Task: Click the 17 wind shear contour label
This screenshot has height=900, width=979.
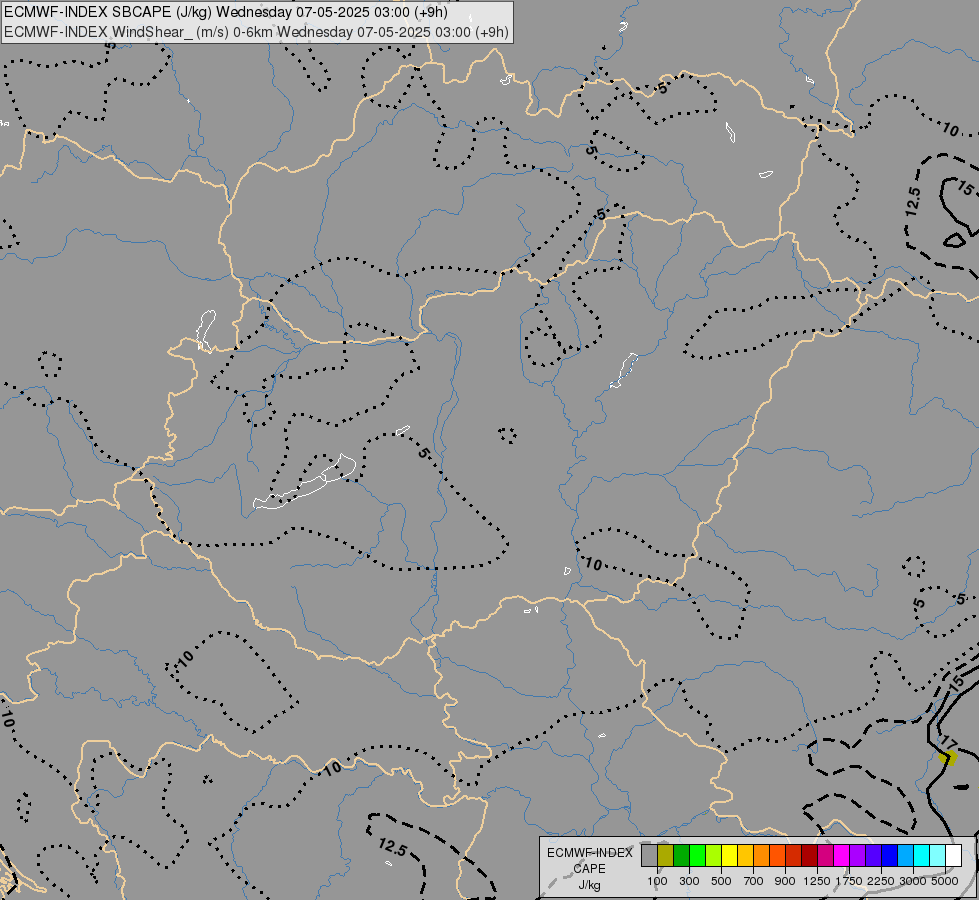Action: click(948, 743)
